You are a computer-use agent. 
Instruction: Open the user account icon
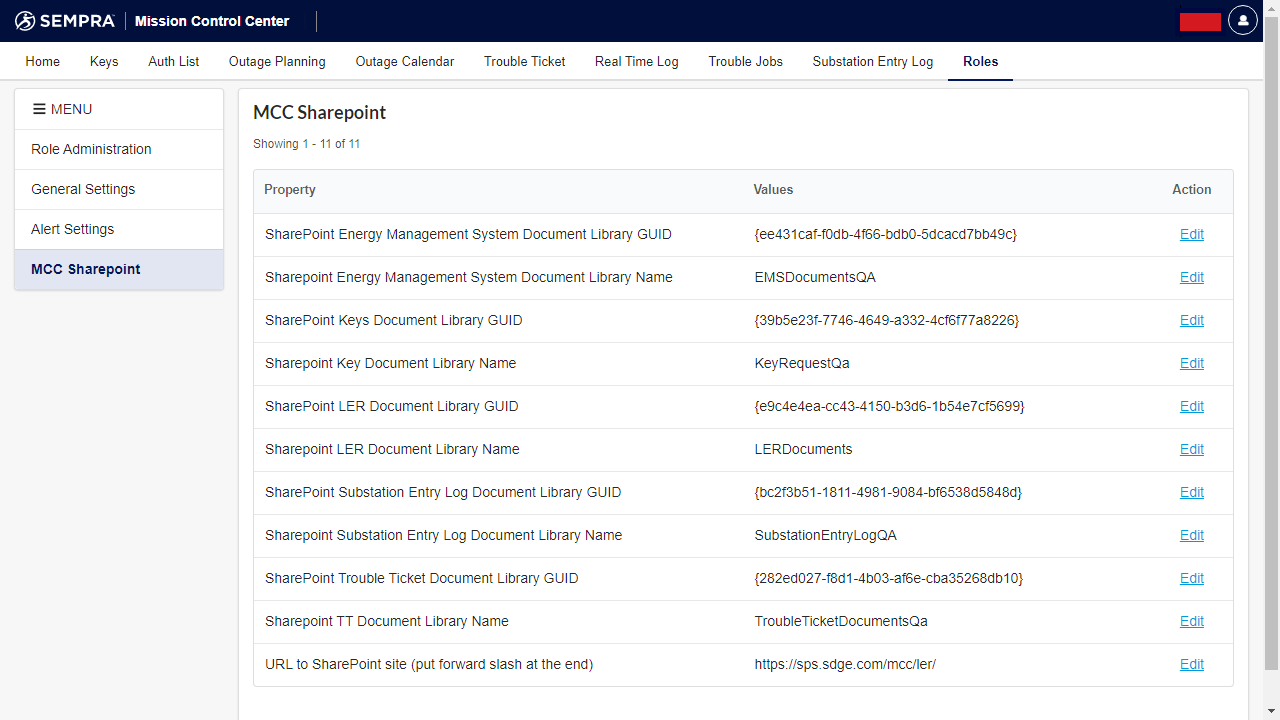click(1242, 20)
